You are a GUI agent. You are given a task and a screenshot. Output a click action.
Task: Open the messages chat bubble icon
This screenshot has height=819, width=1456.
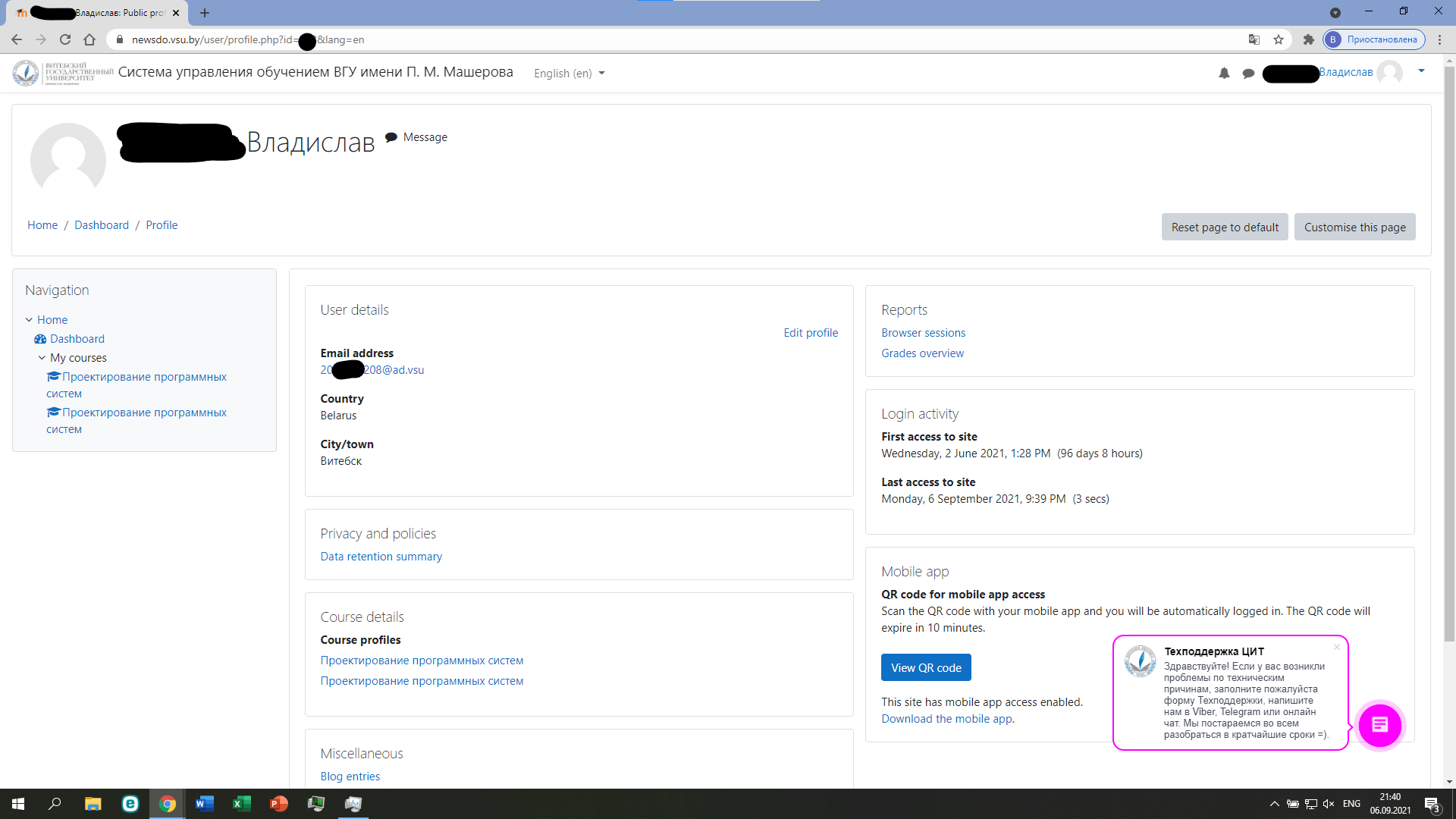[x=1248, y=73]
